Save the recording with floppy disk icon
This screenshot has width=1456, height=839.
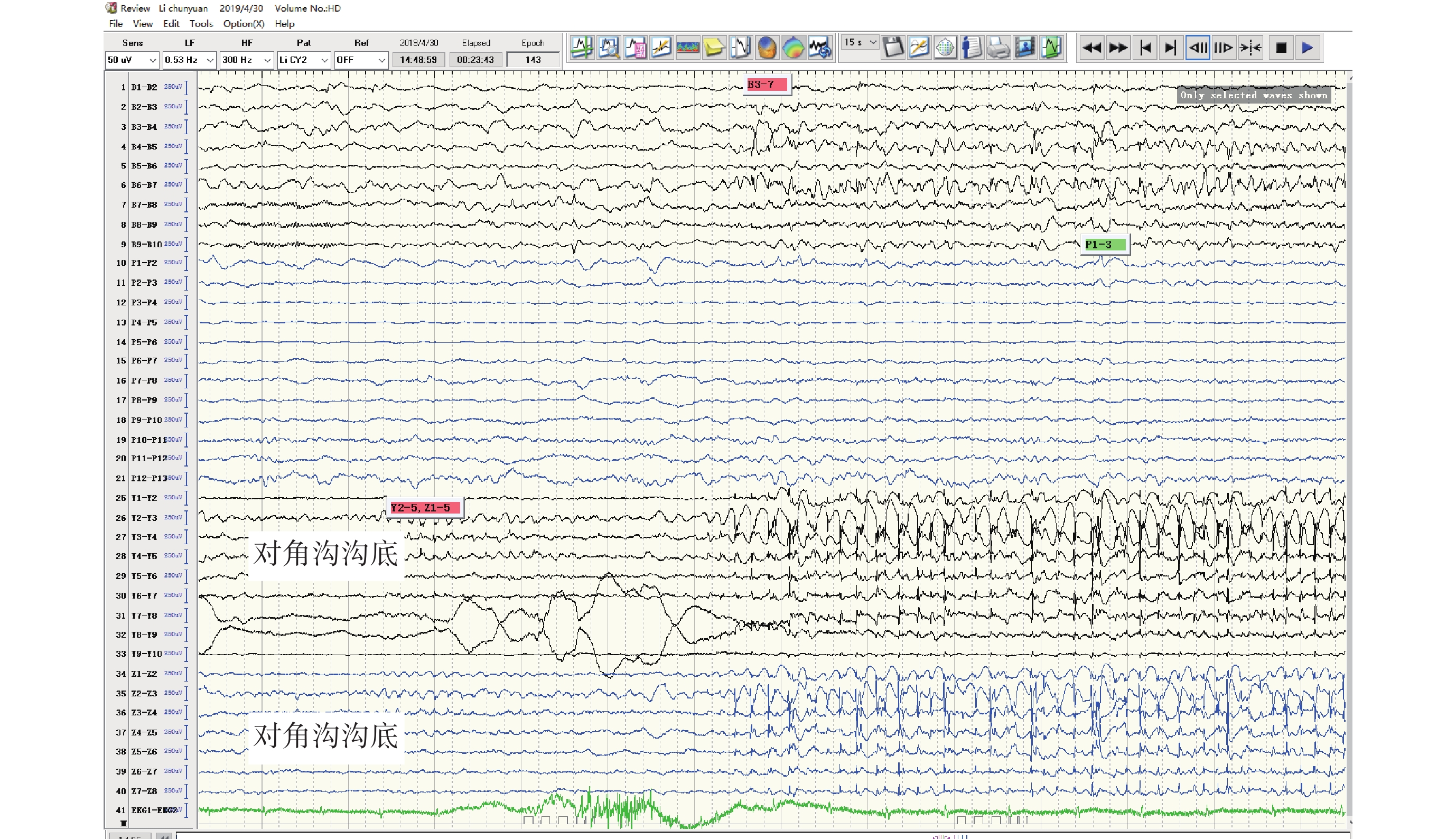click(893, 48)
